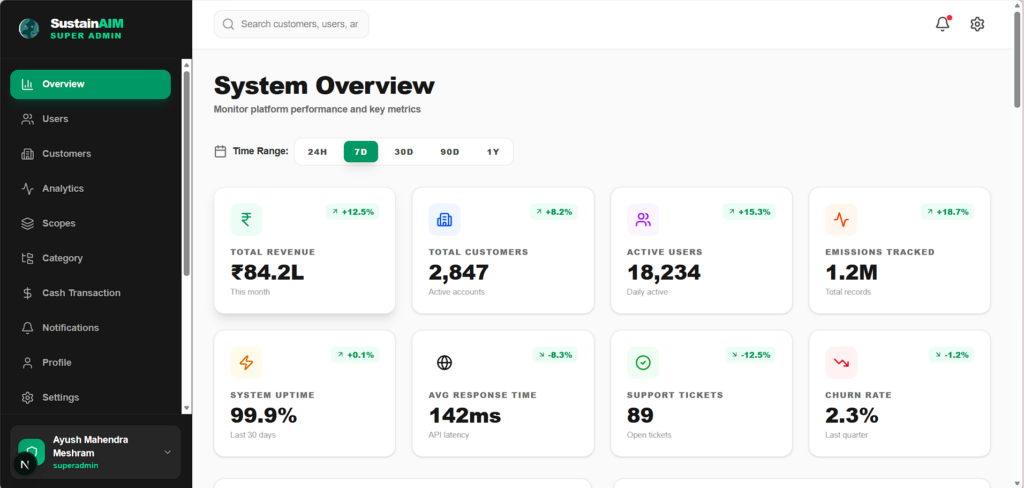Click the Category tree icon
This screenshot has width=1024, height=488.
click(27, 258)
